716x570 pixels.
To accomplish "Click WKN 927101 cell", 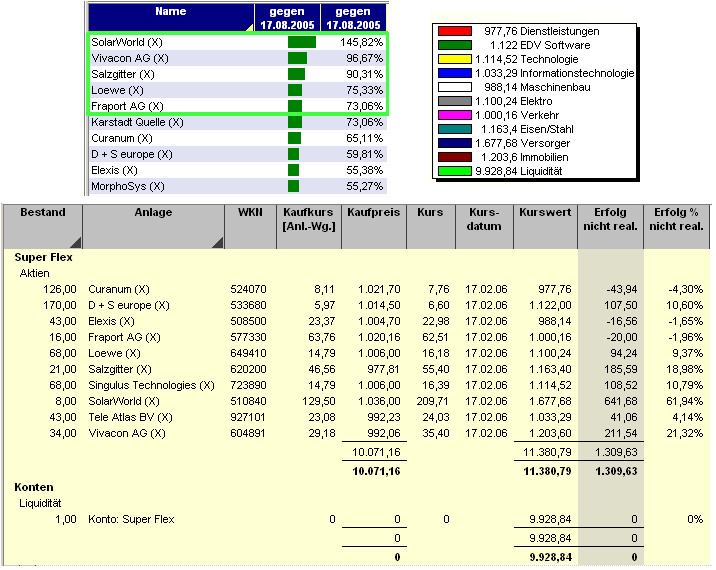I will click(x=248, y=417).
